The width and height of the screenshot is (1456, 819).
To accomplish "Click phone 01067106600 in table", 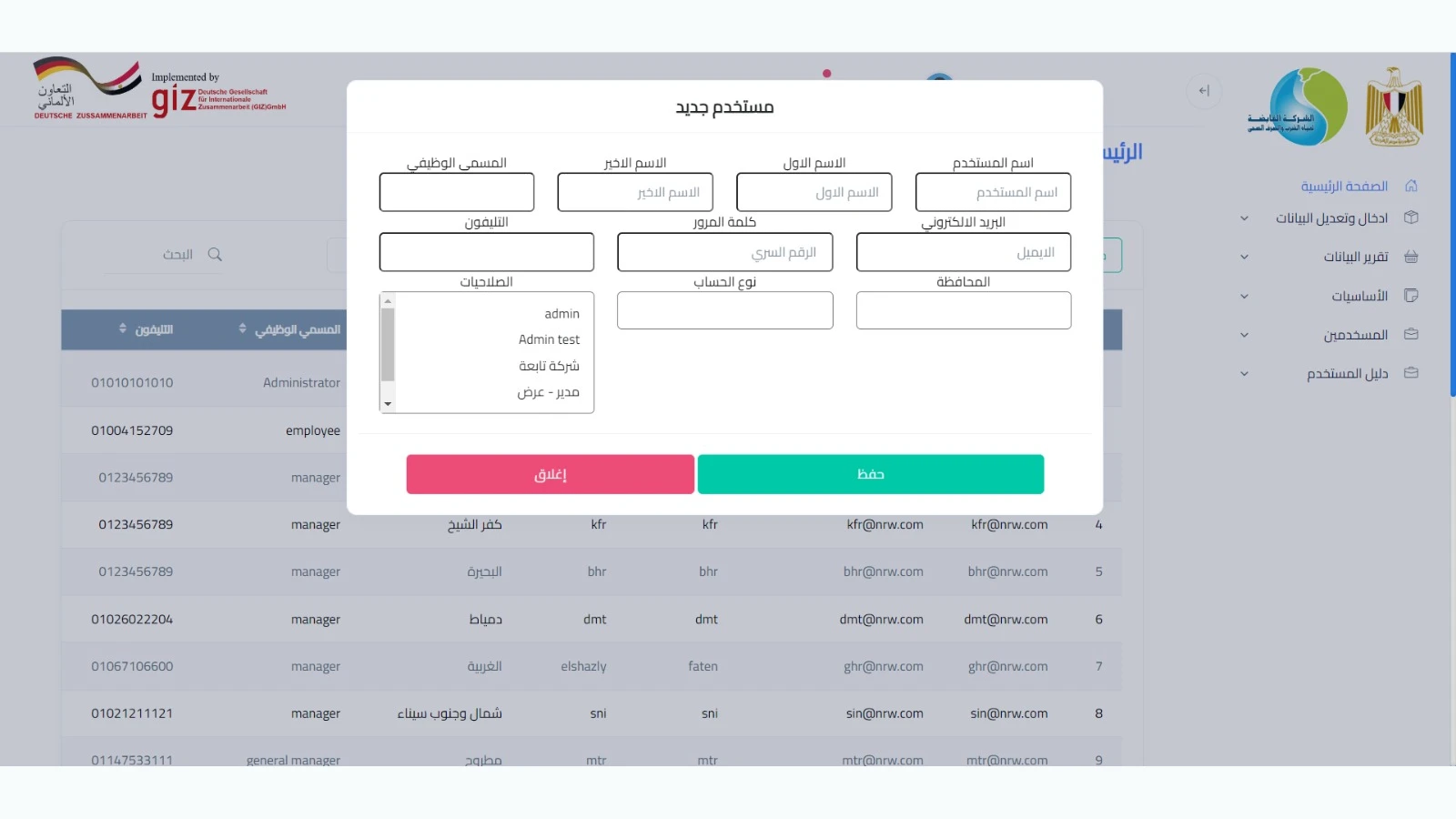I will 132,666.
